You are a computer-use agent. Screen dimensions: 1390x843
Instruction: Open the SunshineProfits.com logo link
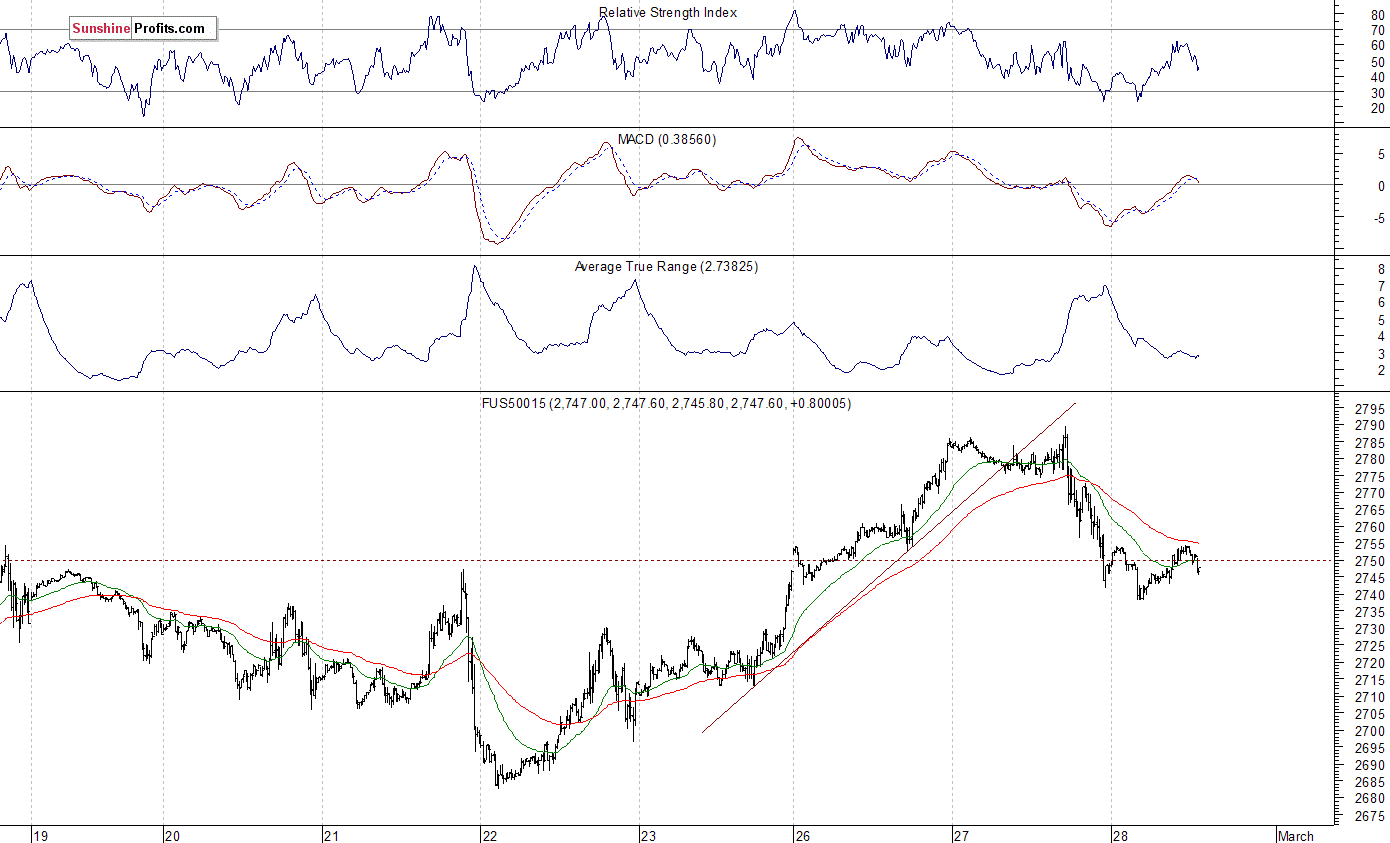(x=142, y=29)
